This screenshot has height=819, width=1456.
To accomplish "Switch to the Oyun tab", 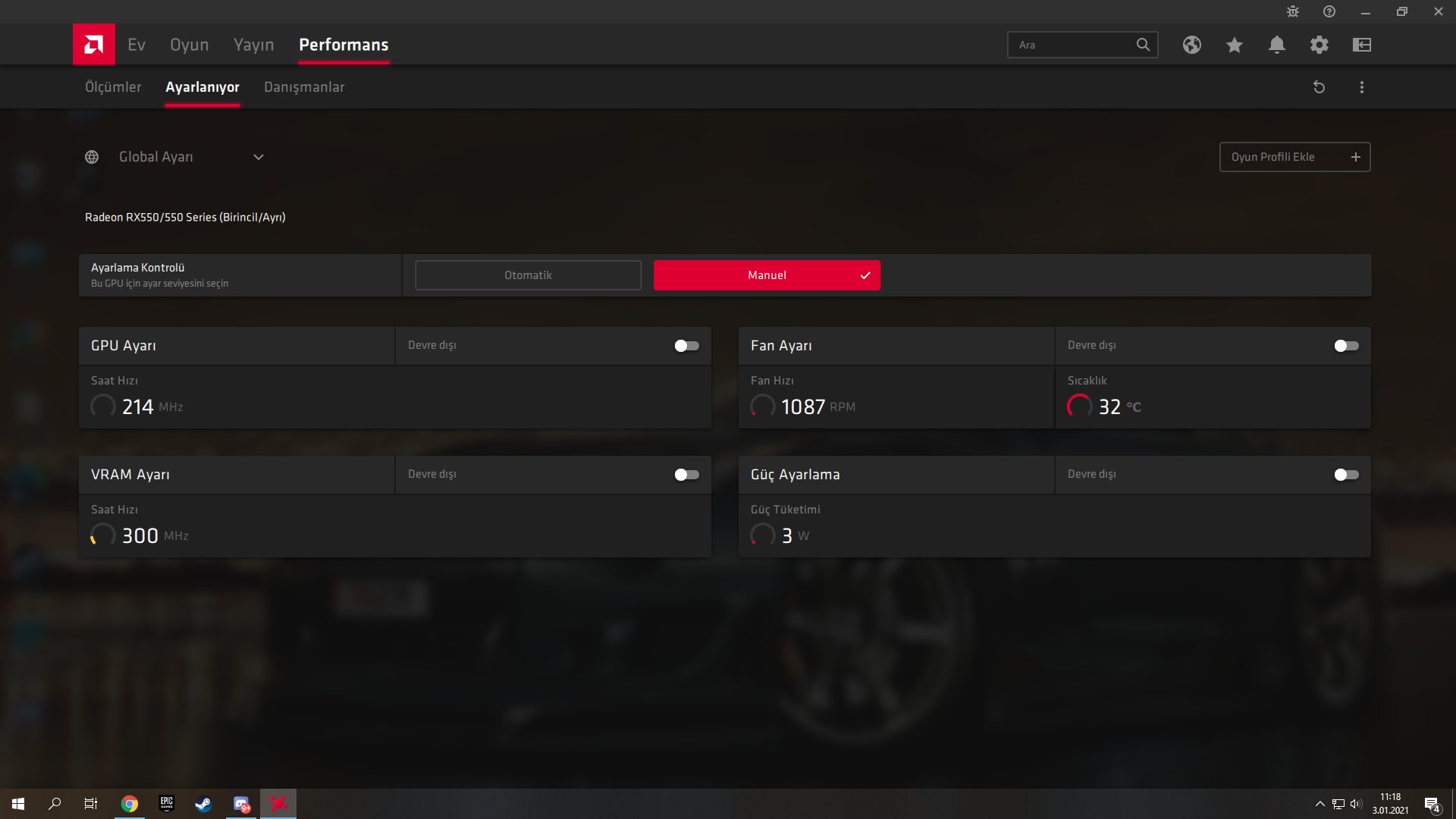I will click(189, 45).
